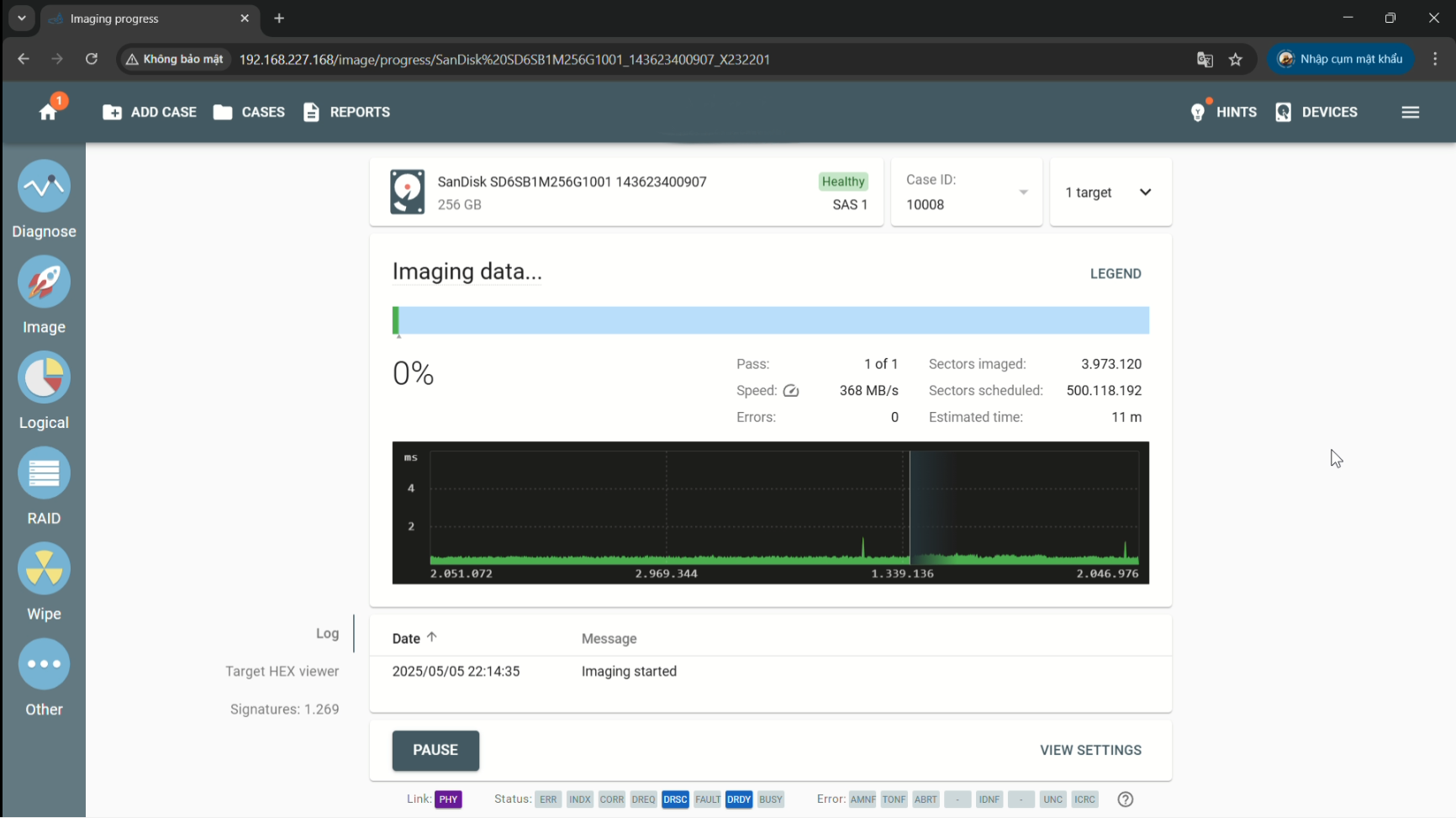Viewport: 1456px width, 818px height.
Task: Switch to Target HEX viewer tab
Action: [282, 672]
